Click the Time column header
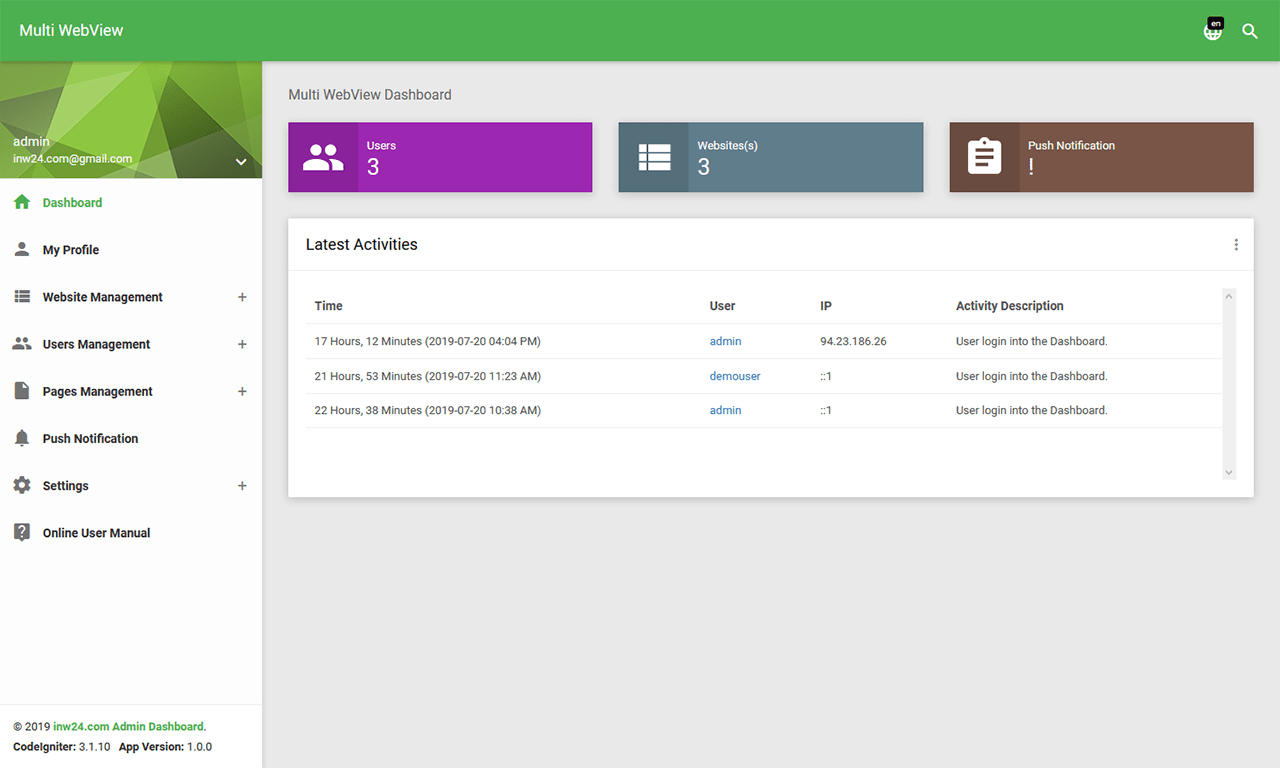Viewport: 1280px width, 768px height. 328,306
